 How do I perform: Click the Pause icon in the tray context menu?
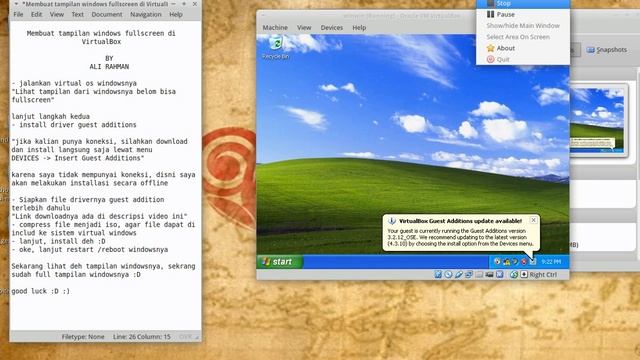490,14
